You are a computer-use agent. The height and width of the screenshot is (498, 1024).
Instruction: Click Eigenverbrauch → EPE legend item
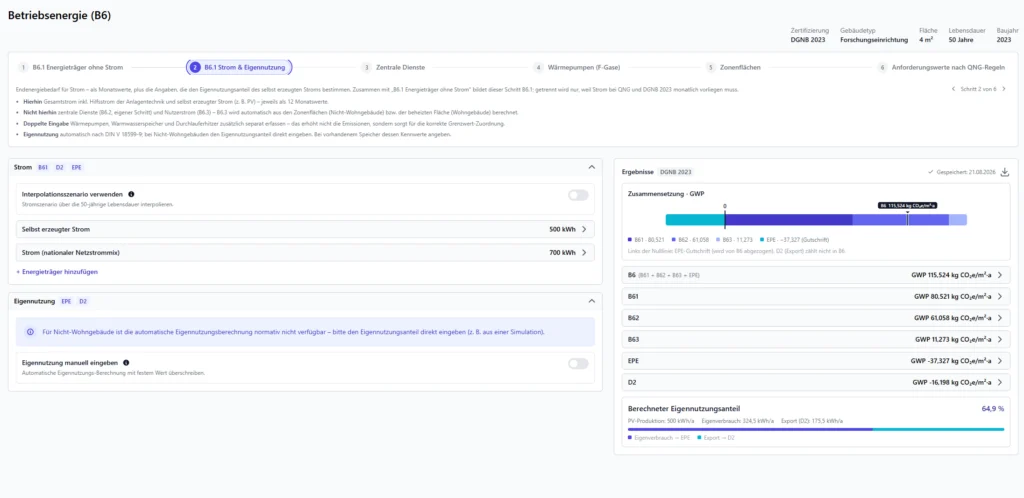(658, 437)
